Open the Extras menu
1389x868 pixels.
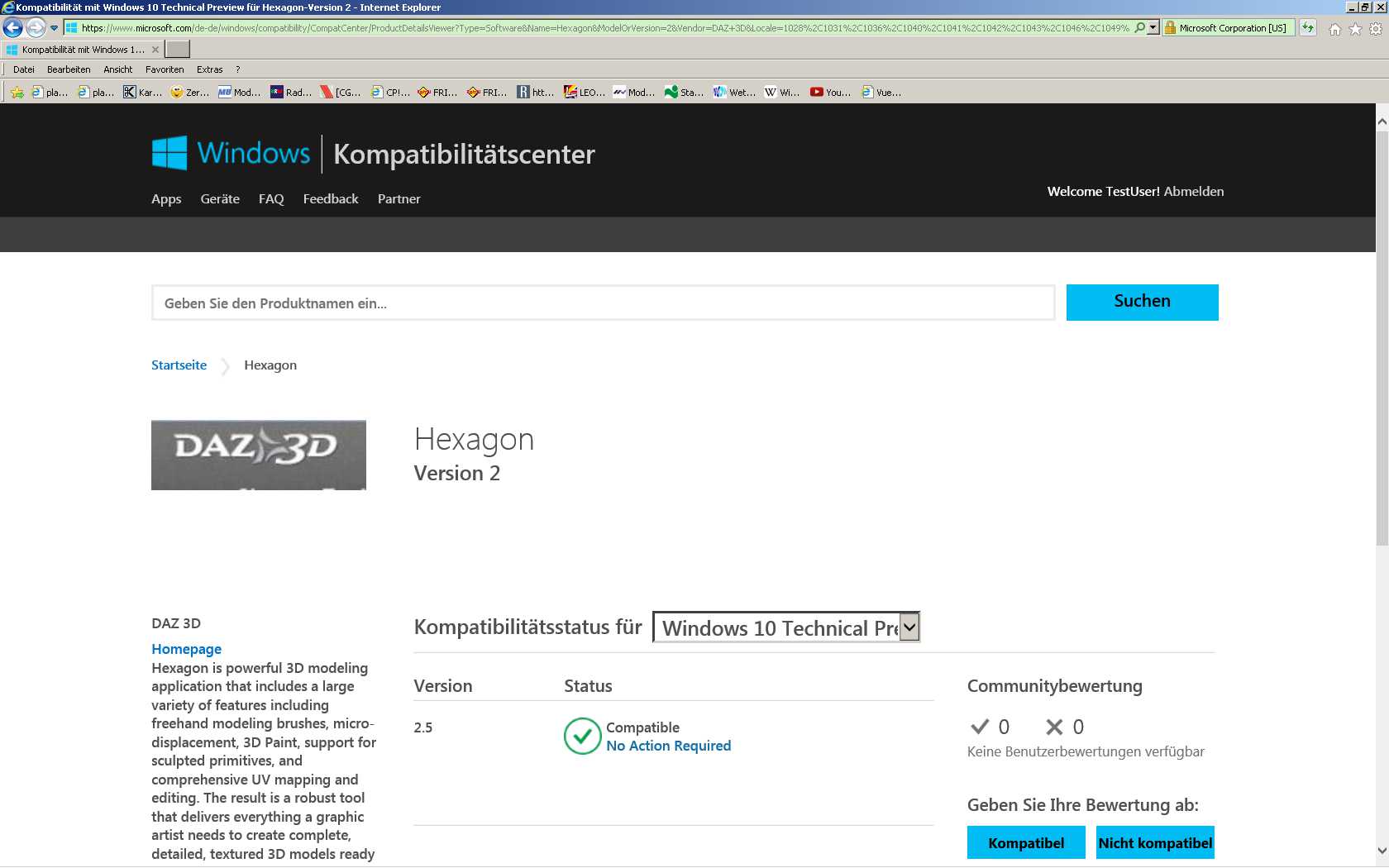(x=210, y=69)
